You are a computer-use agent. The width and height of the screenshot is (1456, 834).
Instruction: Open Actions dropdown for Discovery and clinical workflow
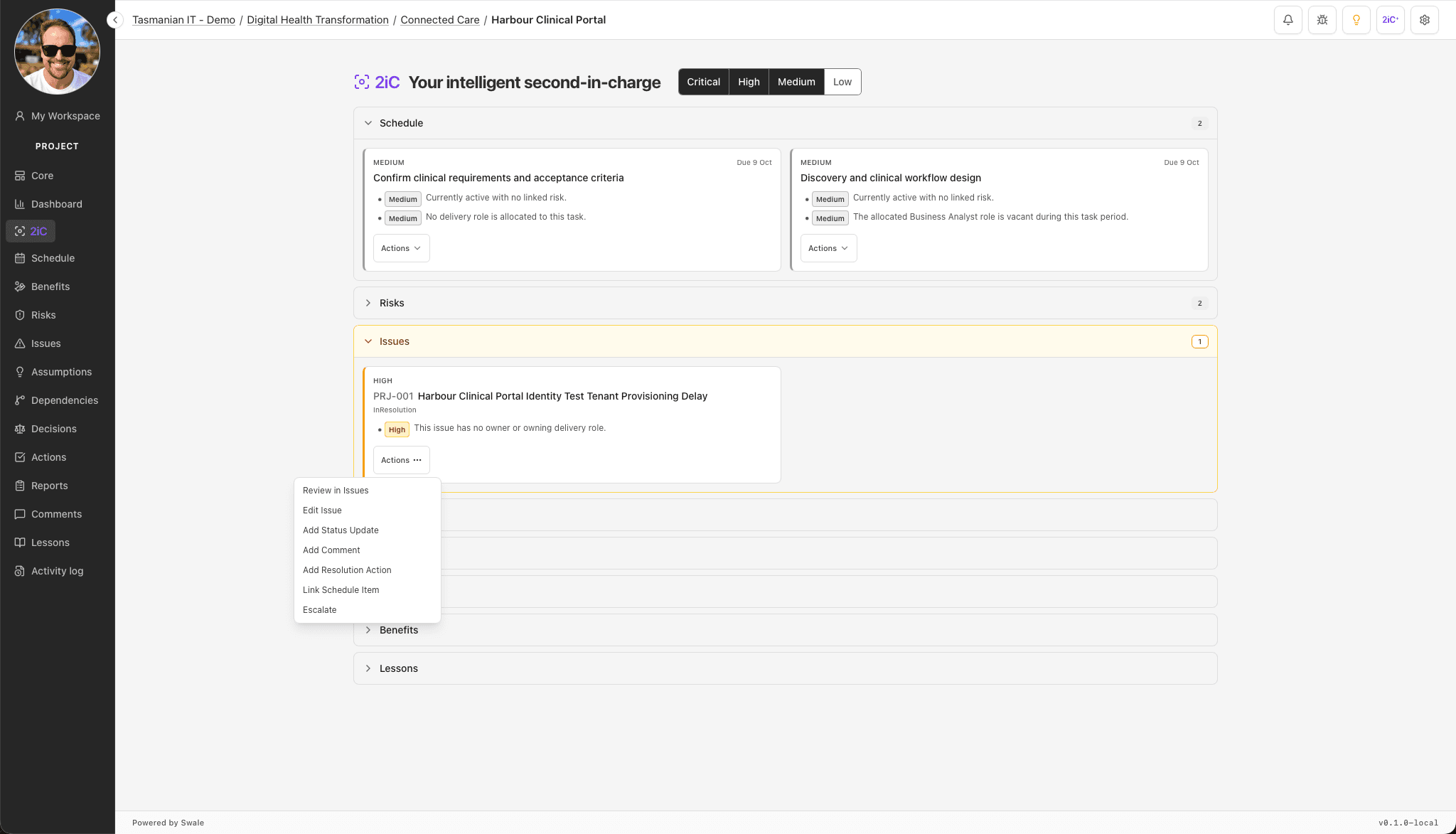(x=828, y=248)
